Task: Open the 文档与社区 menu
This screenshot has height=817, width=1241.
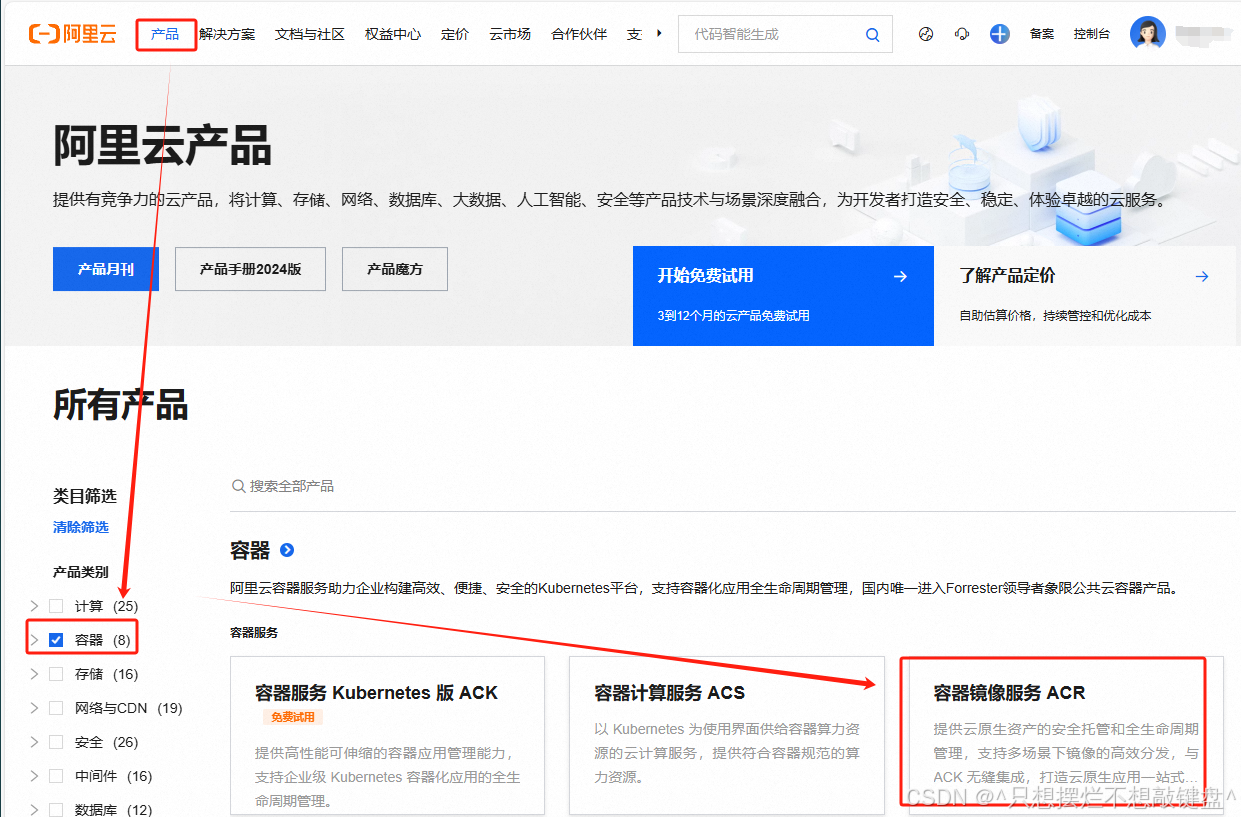Action: pyautogui.click(x=310, y=34)
